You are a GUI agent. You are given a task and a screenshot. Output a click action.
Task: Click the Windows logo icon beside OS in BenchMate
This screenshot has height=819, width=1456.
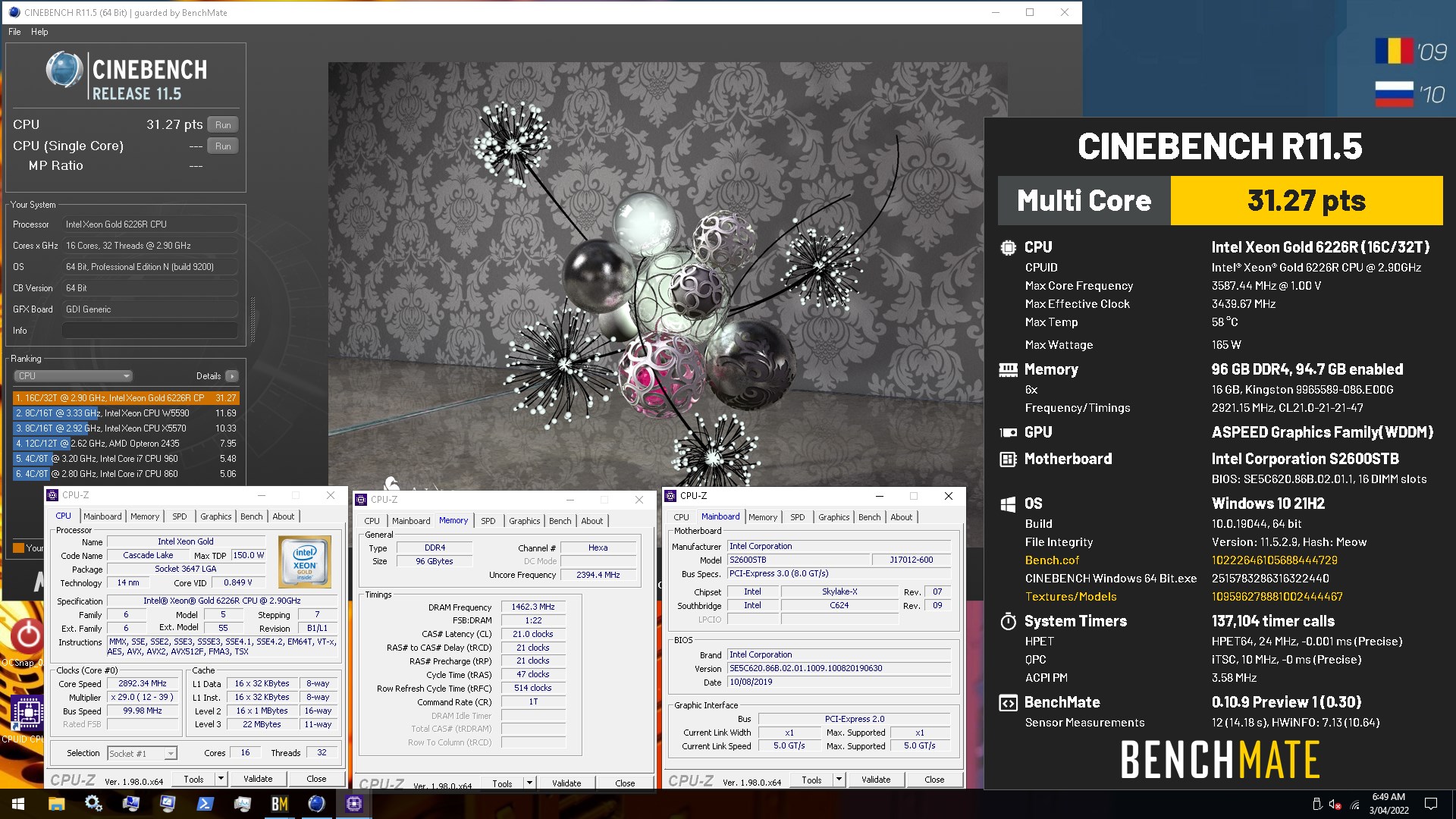[1008, 504]
